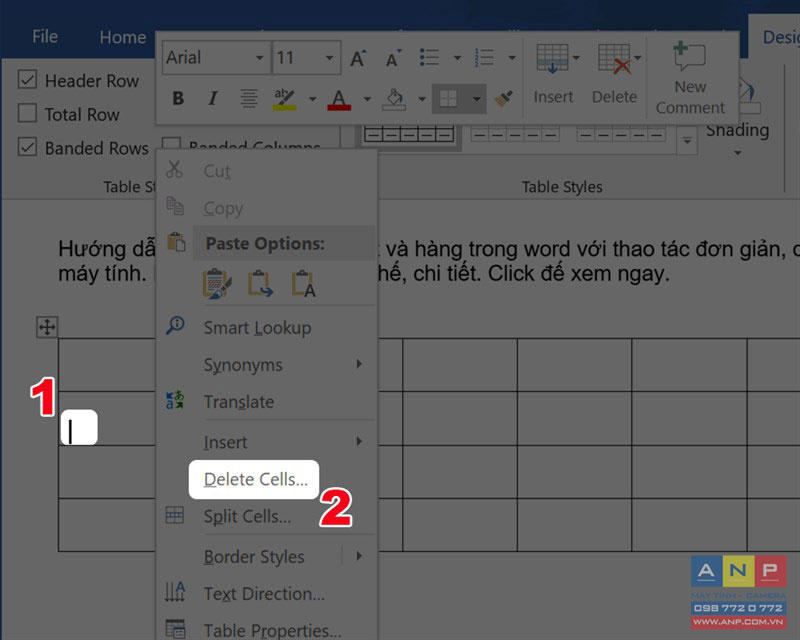
Task: Open the borders dropdown arrow
Action: [476, 99]
